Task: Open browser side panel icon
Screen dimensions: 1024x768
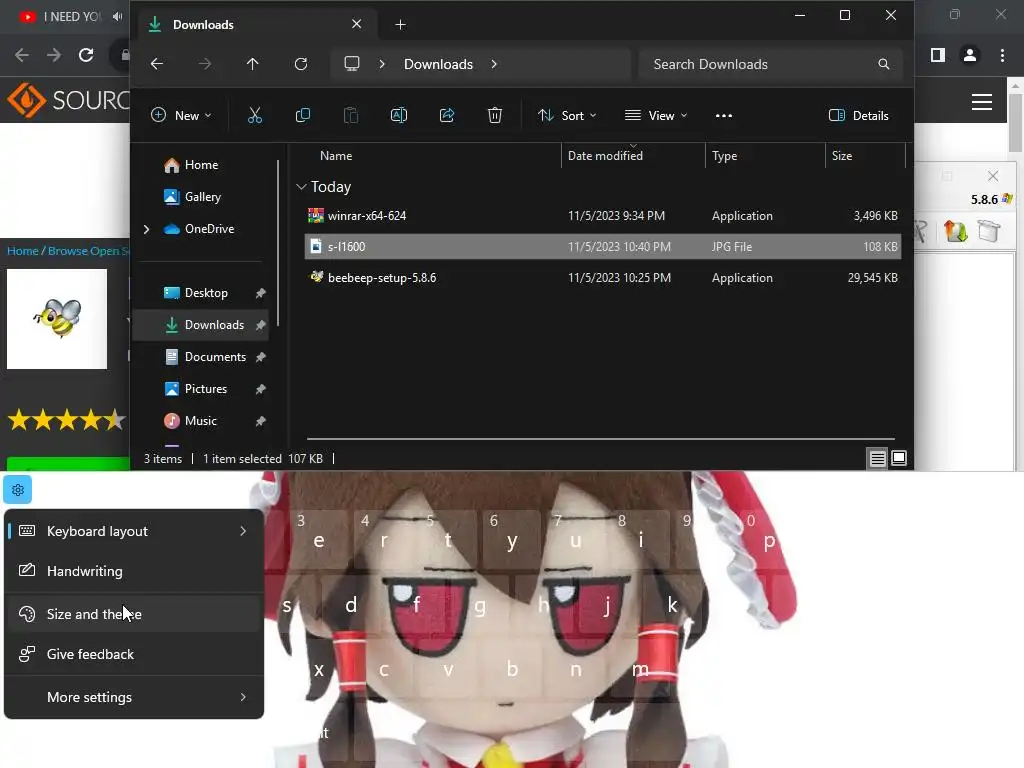Action: point(938,56)
